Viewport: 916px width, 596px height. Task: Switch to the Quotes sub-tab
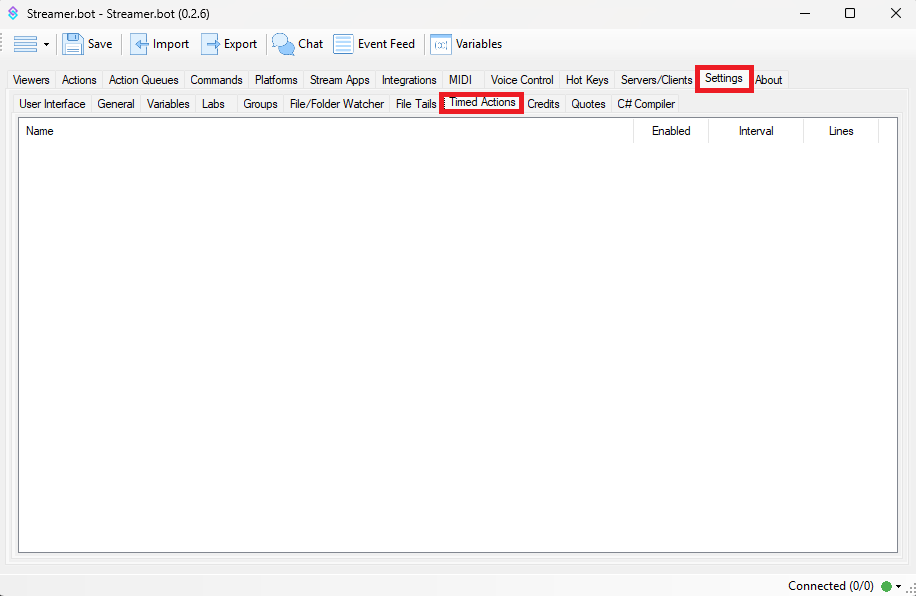pos(588,104)
